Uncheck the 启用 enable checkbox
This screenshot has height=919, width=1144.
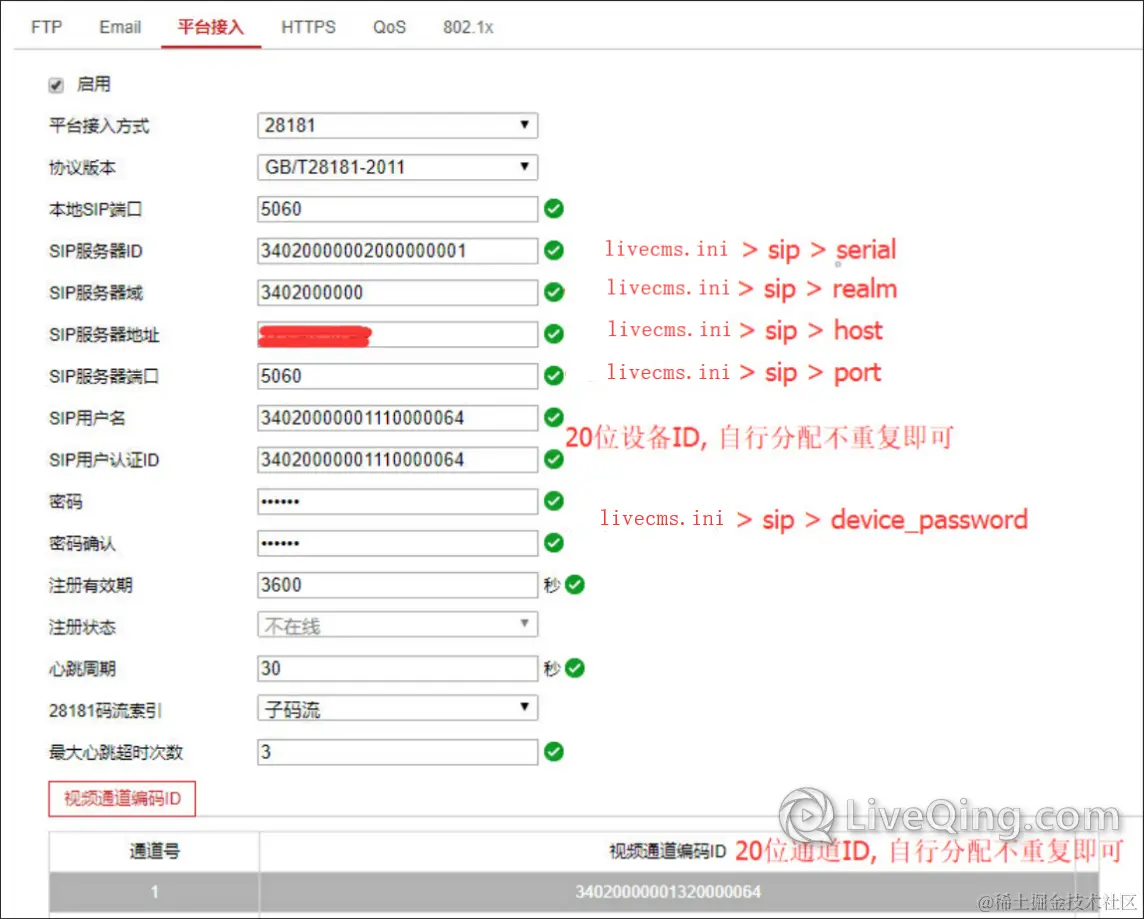coord(56,84)
